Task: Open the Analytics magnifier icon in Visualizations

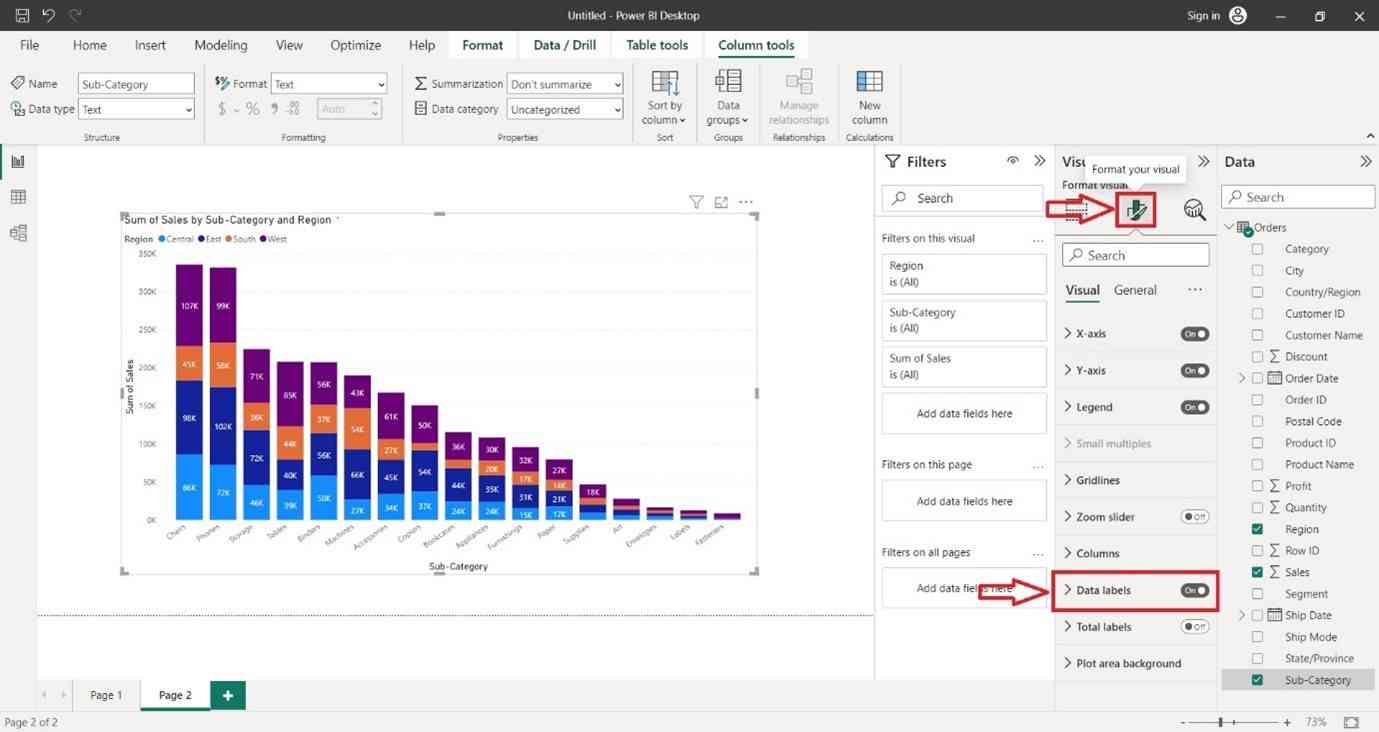Action: point(1194,209)
